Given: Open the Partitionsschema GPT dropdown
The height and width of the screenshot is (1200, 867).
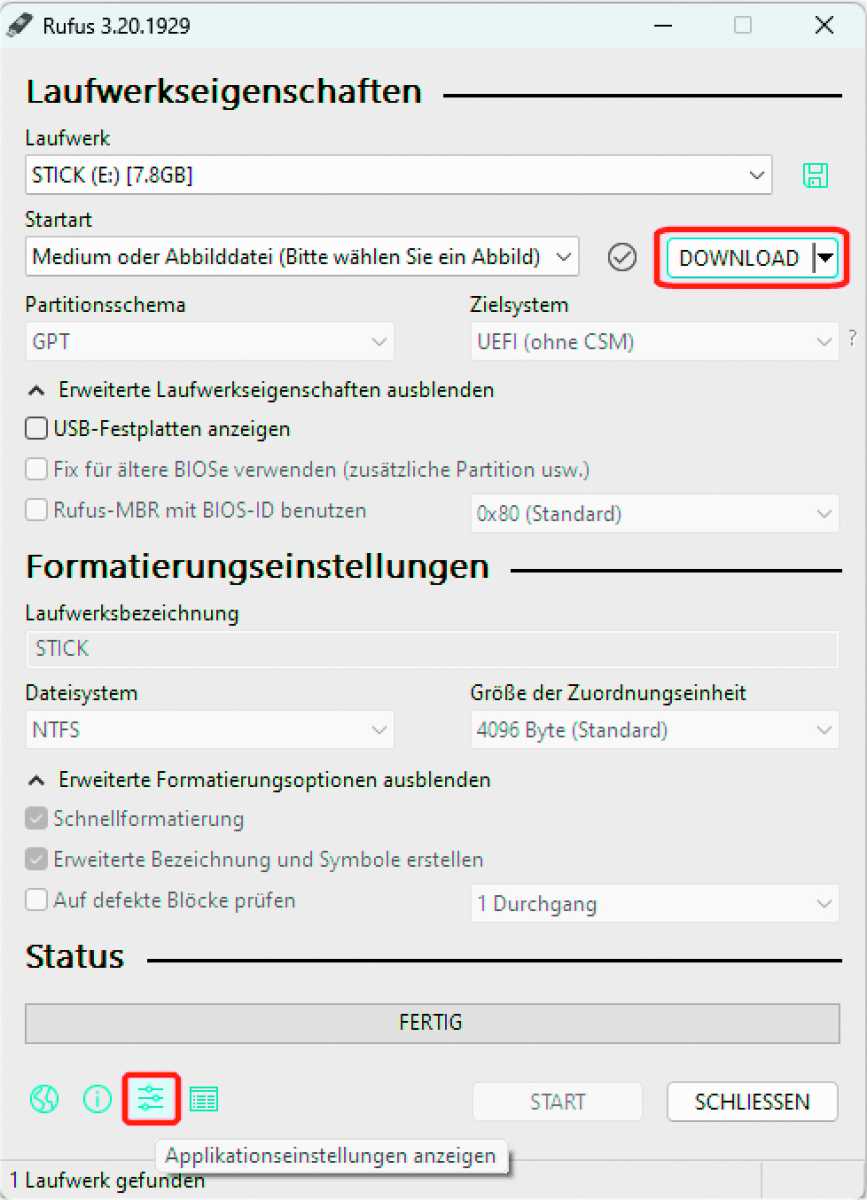Looking at the screenshot, I should [210, 342].
